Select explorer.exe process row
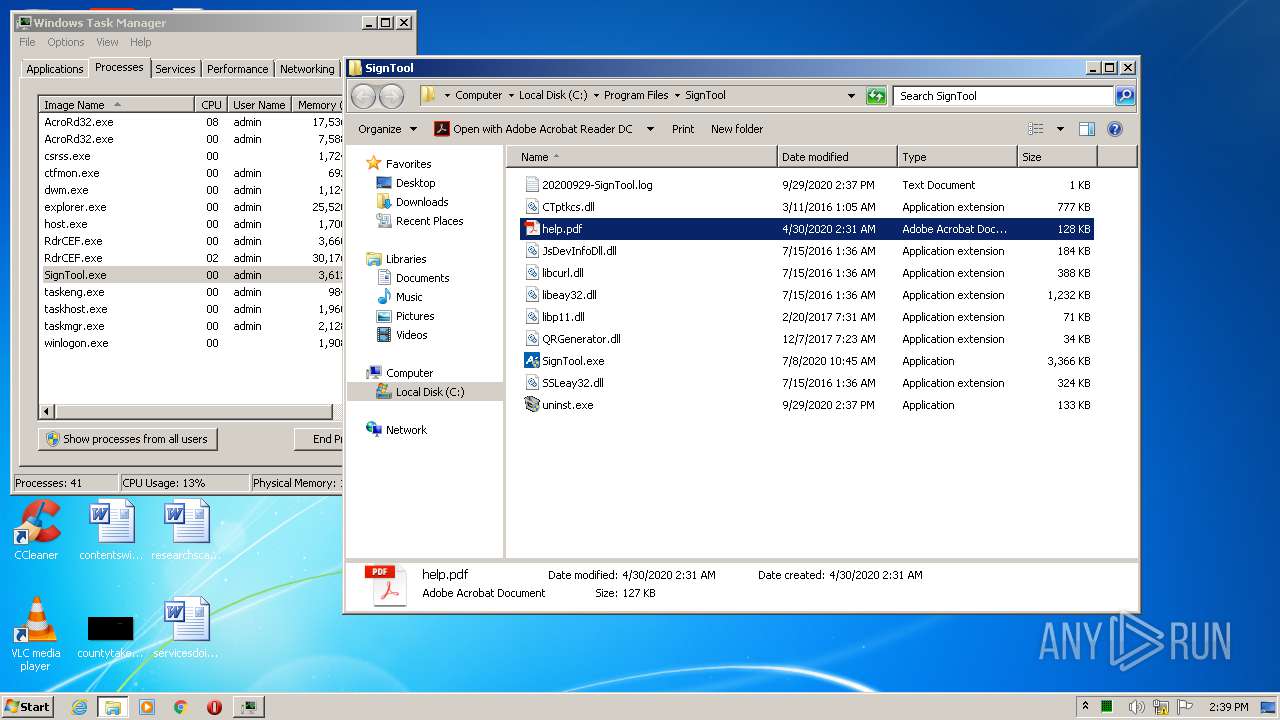 pyautogui.click(x=190, y=207)
